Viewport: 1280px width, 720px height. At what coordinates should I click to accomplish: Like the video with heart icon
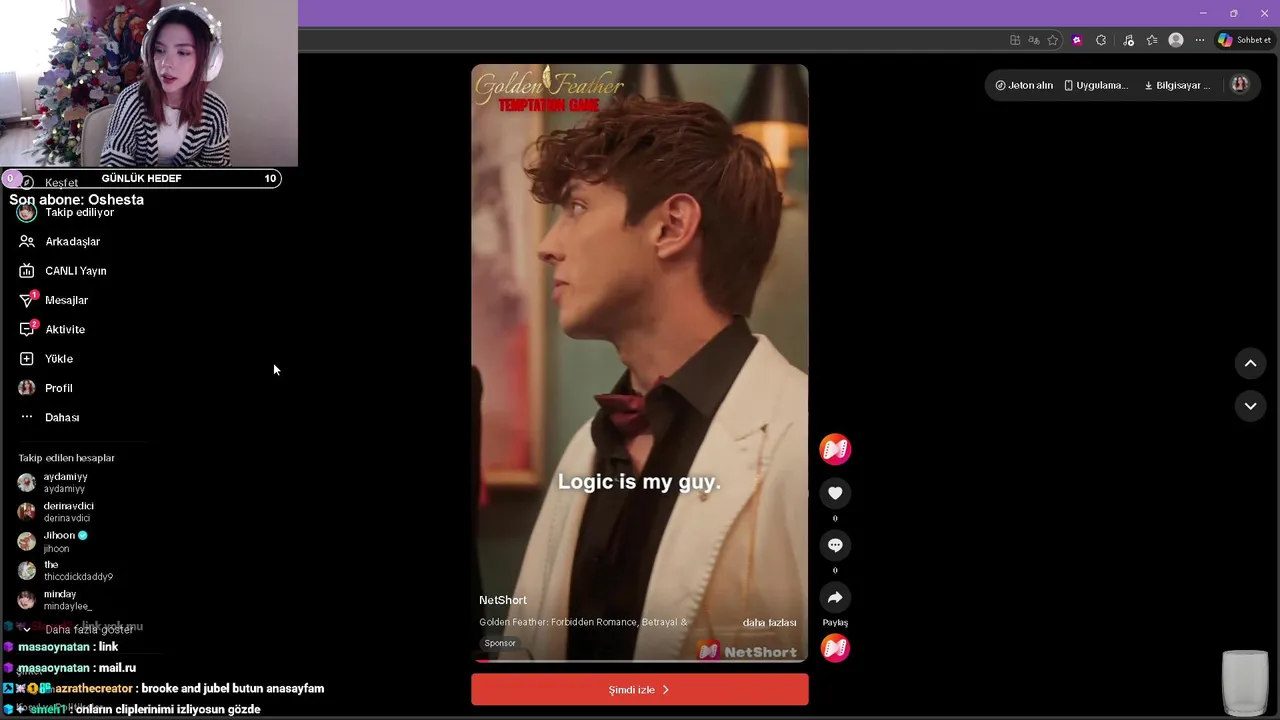pyautogui.click(x=835, y=493)
